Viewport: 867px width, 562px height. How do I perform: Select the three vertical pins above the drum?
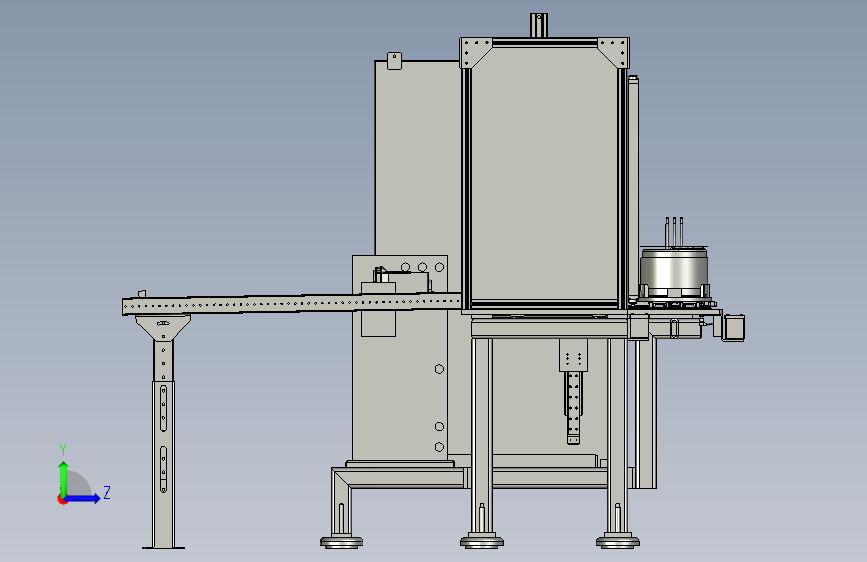click(x=674, y=232)
